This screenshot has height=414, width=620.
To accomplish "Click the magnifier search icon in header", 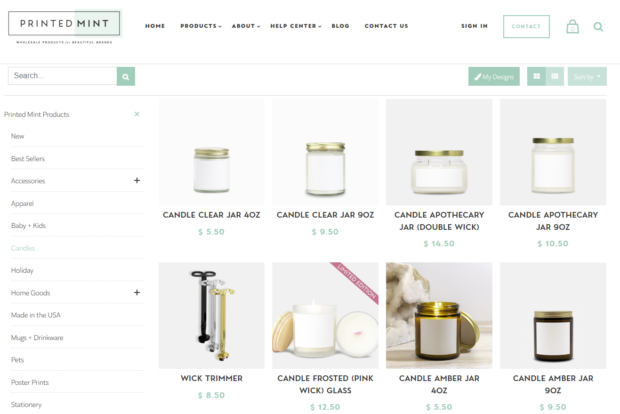I will tap(598, 26).
